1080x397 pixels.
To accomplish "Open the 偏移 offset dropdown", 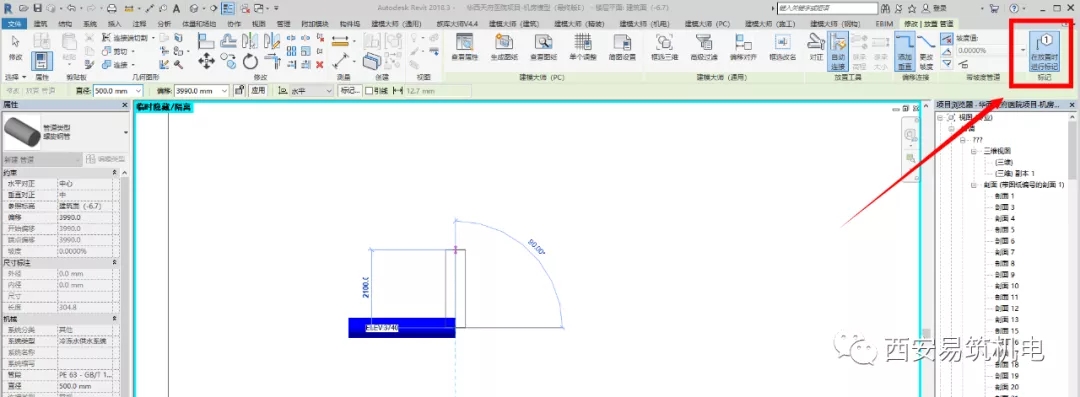I will (224, 91).
